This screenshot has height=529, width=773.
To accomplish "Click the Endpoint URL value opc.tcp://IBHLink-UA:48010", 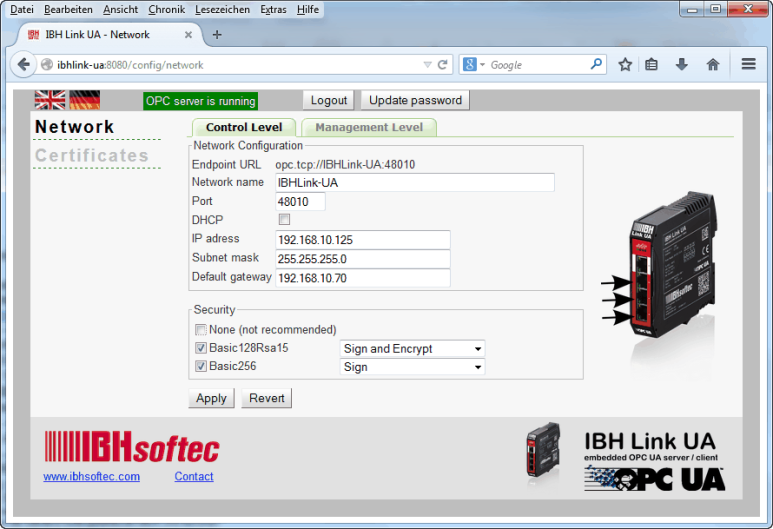I will point(345,164).
